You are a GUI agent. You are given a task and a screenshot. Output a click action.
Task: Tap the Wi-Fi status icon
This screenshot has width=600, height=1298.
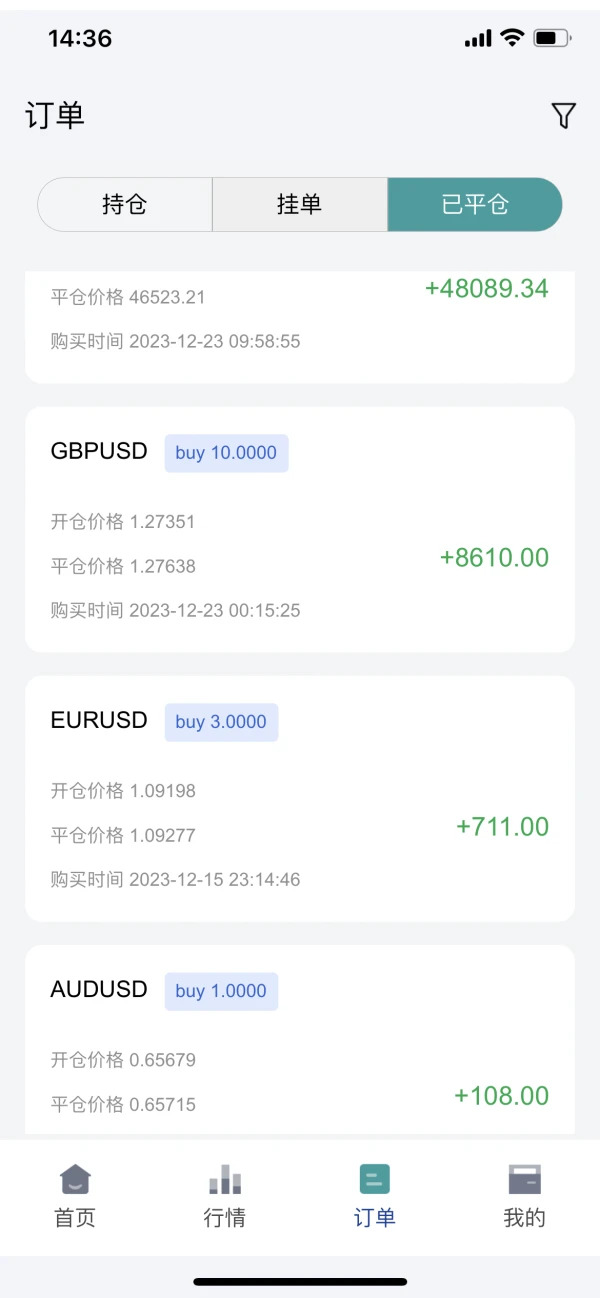click(x=512, y=38)
